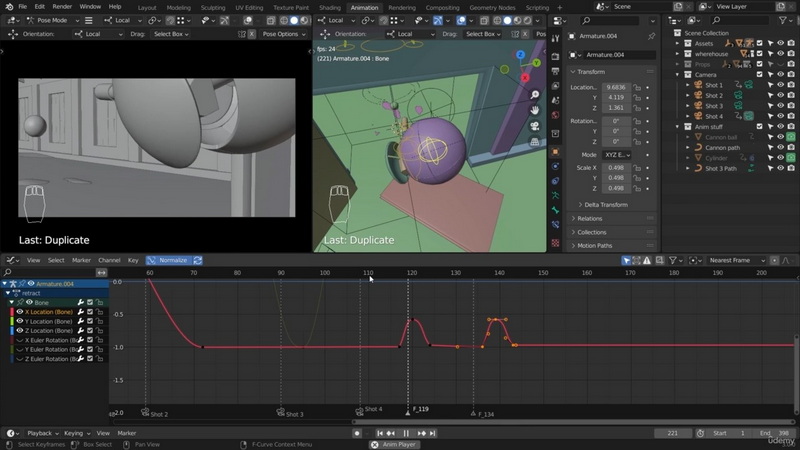
Task: Jump to the end frame button
Action: coord(433,433)
